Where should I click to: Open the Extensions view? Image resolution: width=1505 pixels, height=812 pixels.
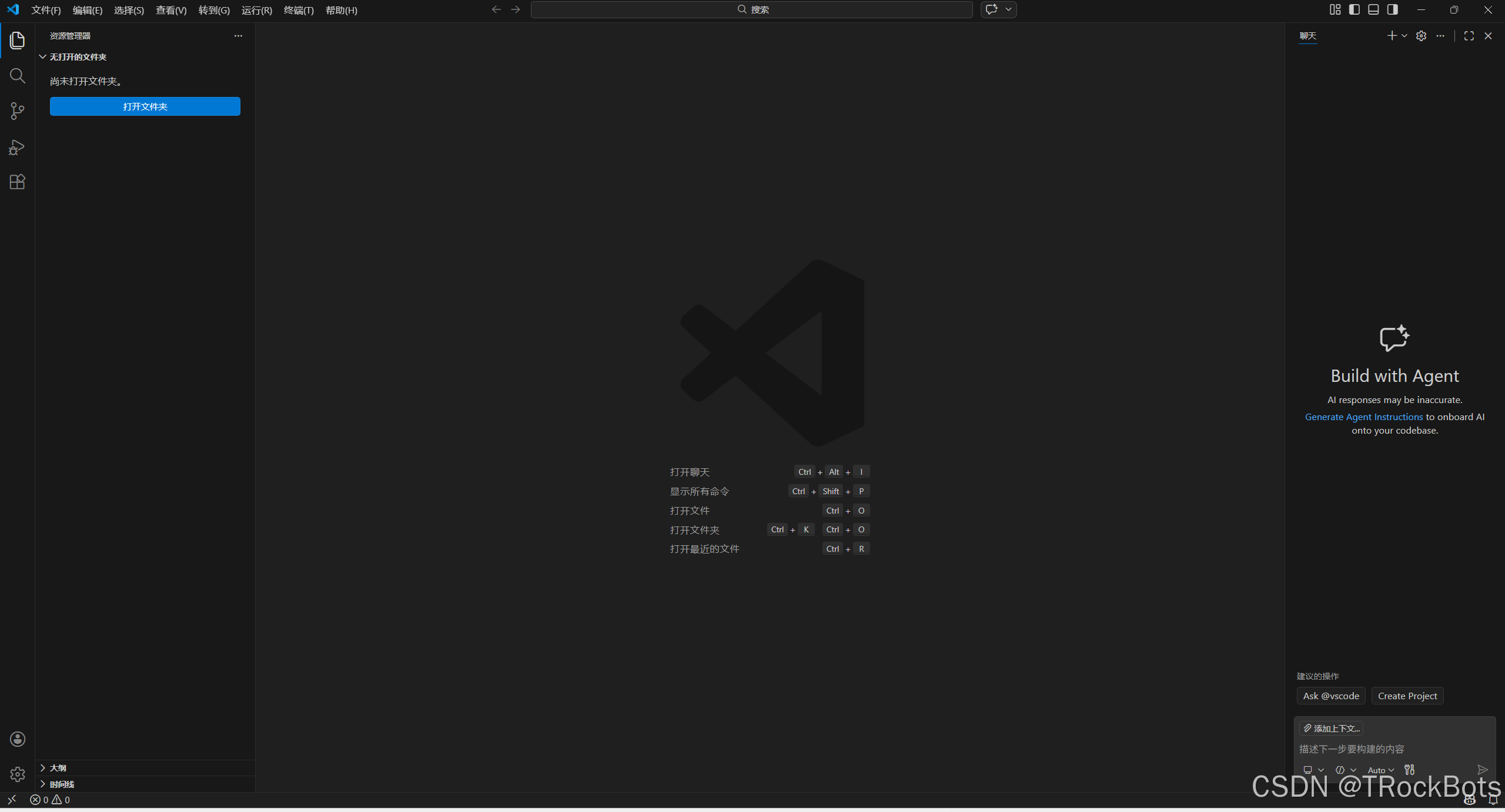(17, 182)
